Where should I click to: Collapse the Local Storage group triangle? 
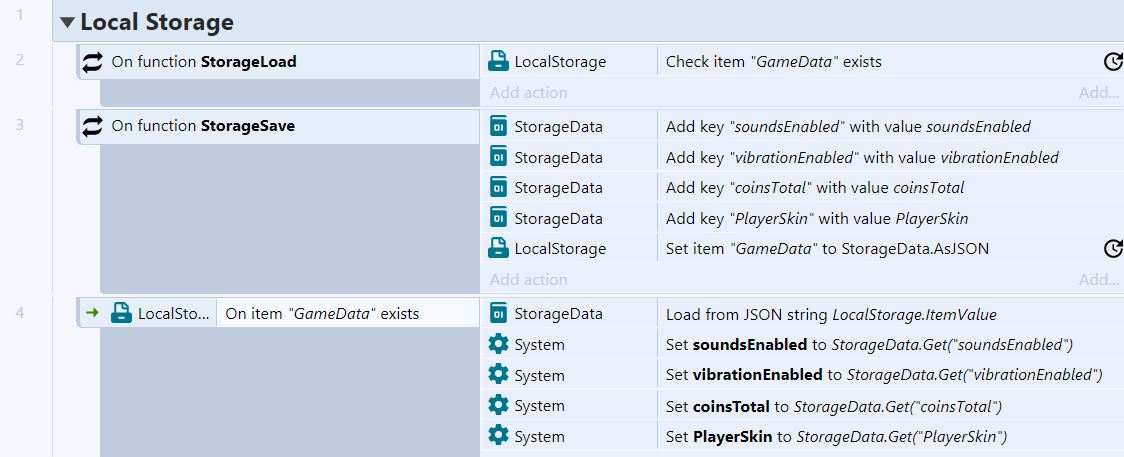(x=67, y=22)
